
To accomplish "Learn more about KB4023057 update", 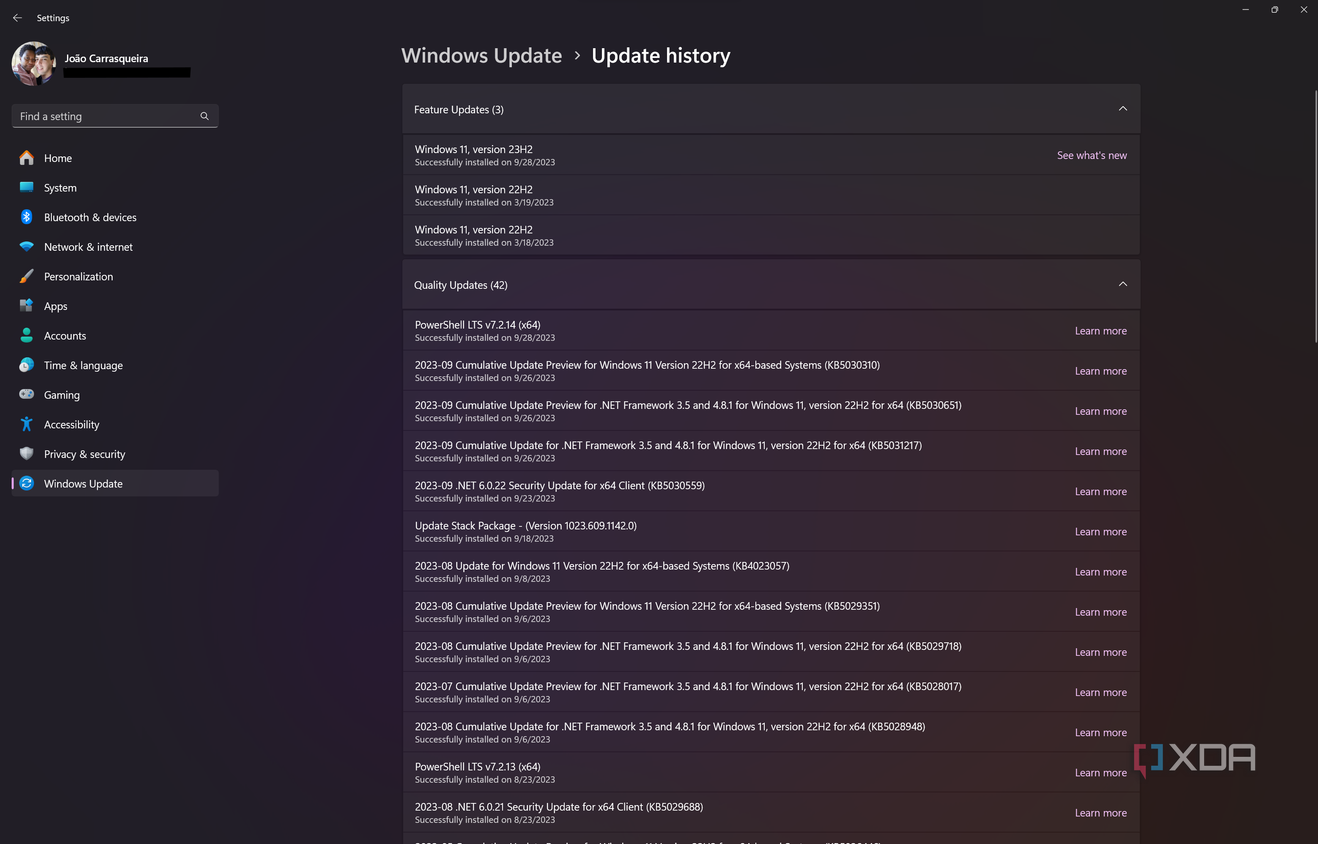I will point(1100,572).
